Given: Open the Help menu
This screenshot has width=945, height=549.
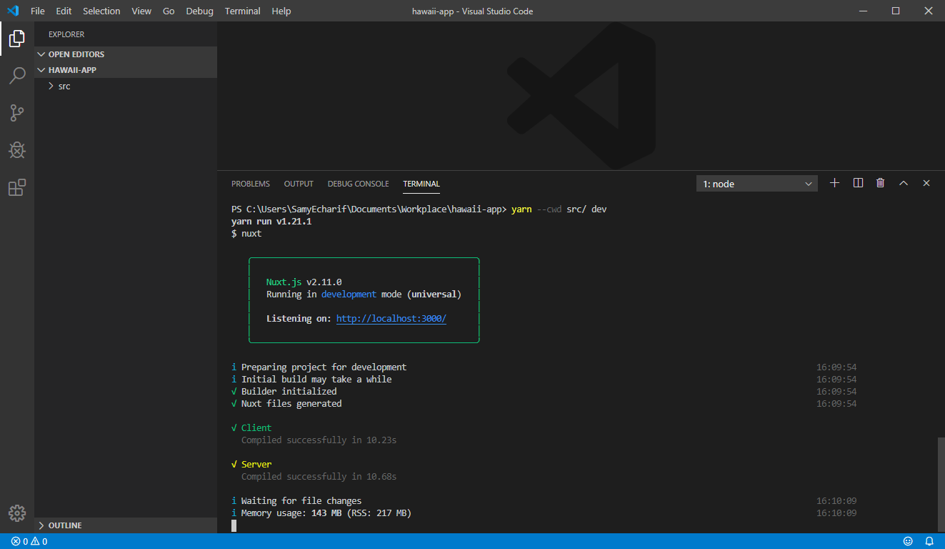Looking at the screenshot, I should tap(281, 11).
